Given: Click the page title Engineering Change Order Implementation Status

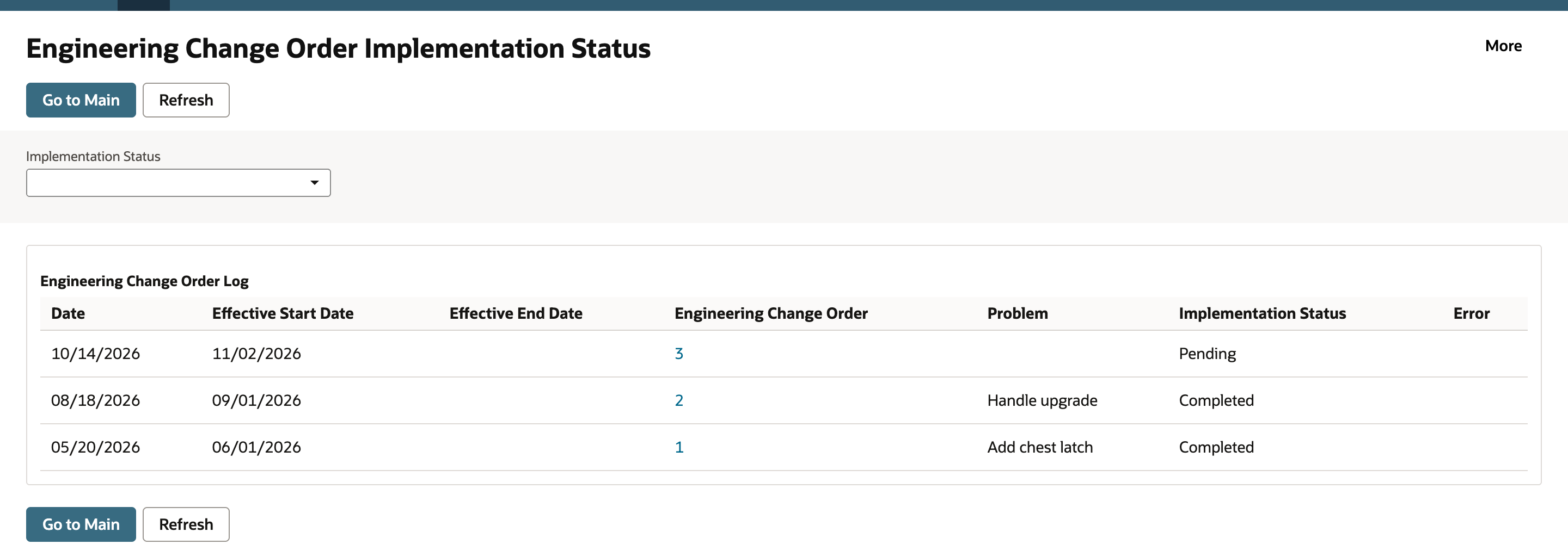Looking at the screenshot, I should [339, 48].
